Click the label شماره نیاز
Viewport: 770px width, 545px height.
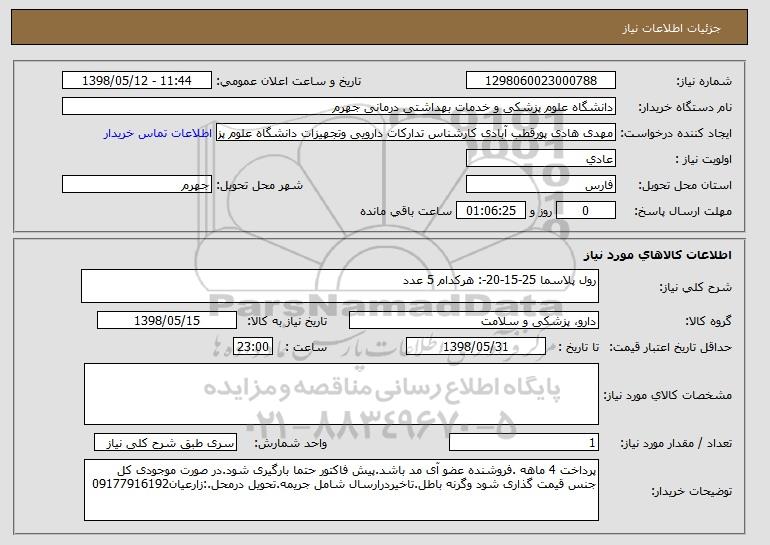pyautogui.click(x=705, y=81)
